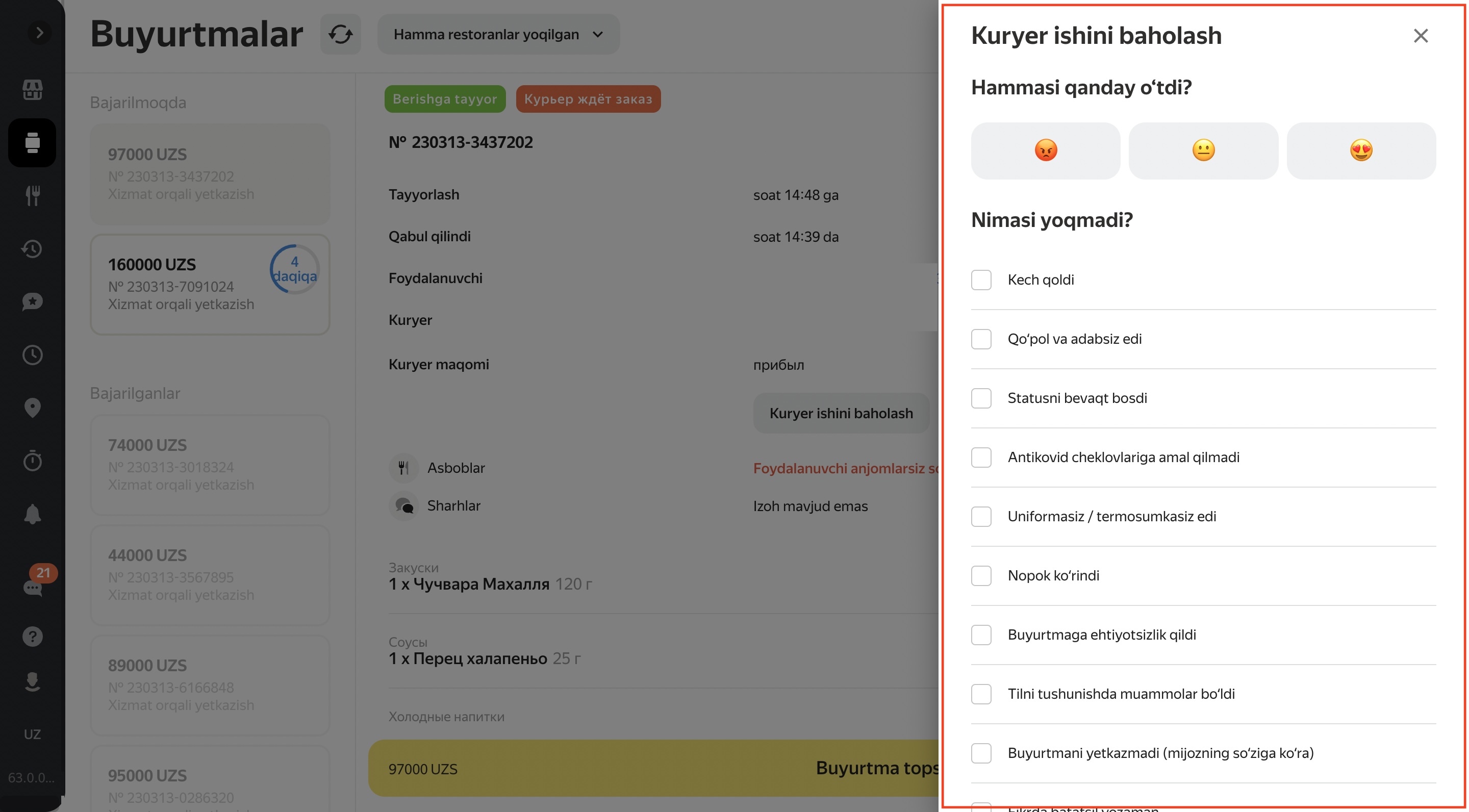Viewport: 1469px width, 812px height.
Task: Expand the sidebar with the chevron arrow
Action: [x=39, y=33]
